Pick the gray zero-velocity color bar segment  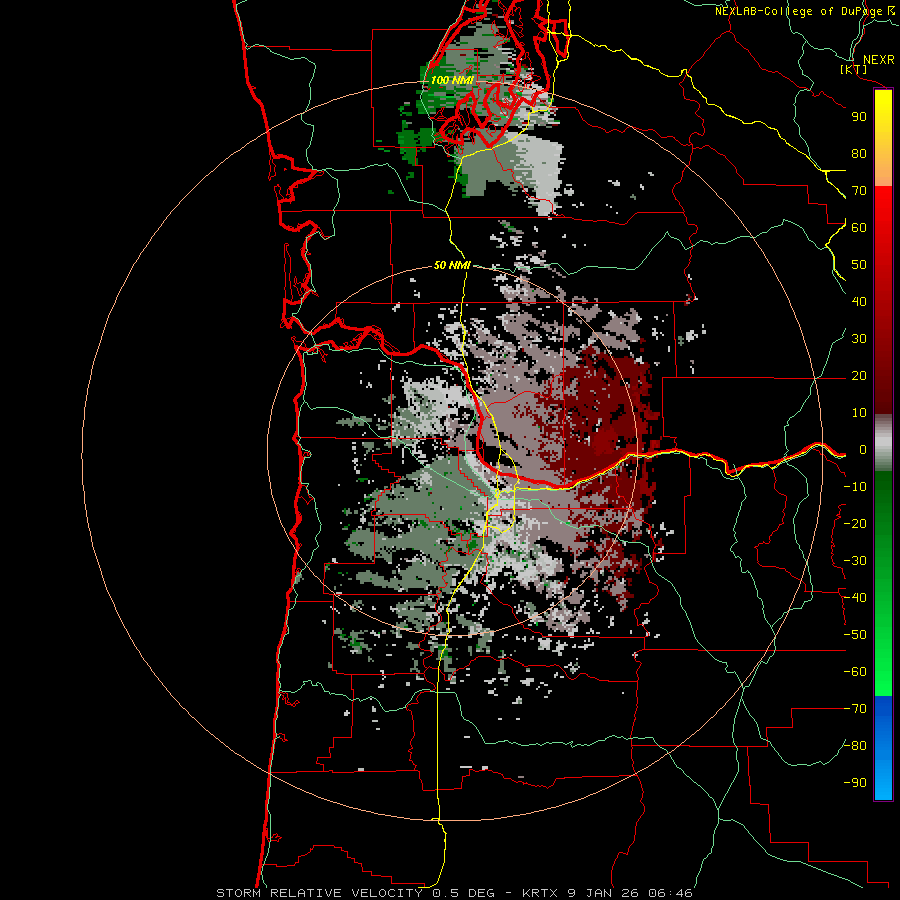[x=883, y=443]
